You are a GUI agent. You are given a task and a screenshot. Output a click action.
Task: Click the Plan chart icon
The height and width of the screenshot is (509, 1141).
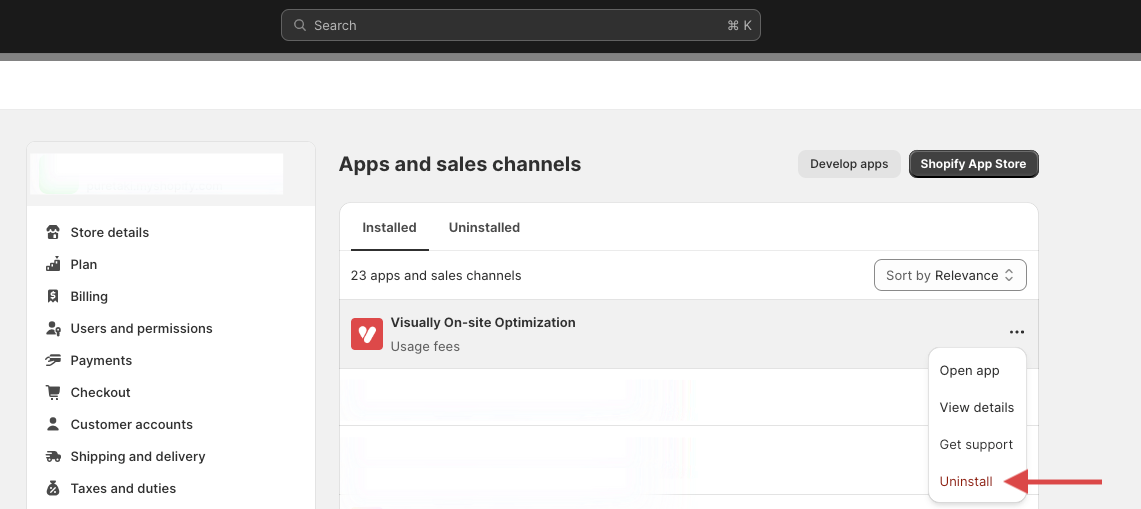click(52, 264)
